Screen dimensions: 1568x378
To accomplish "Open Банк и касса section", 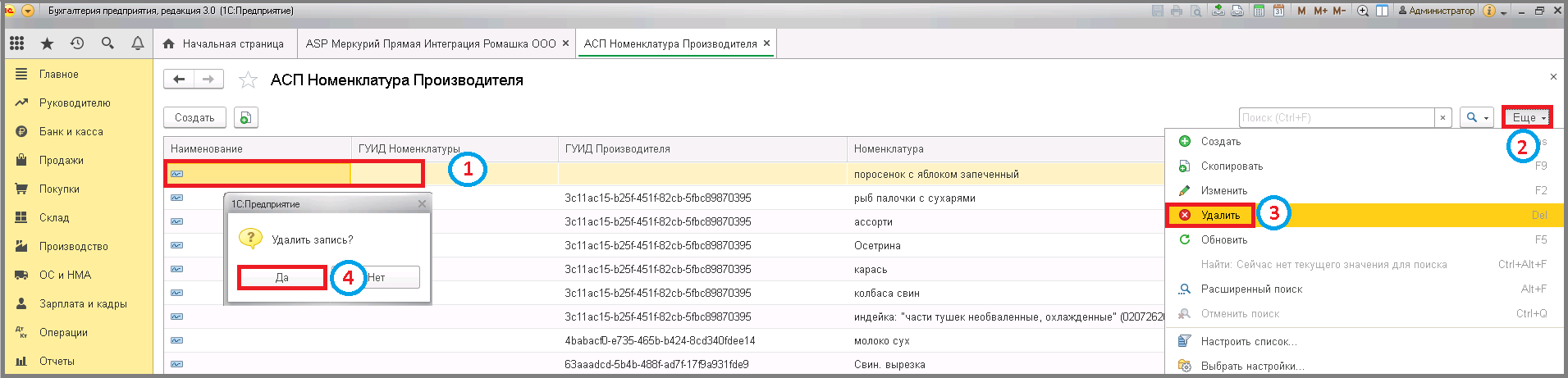I will click(x=79, y=131).
